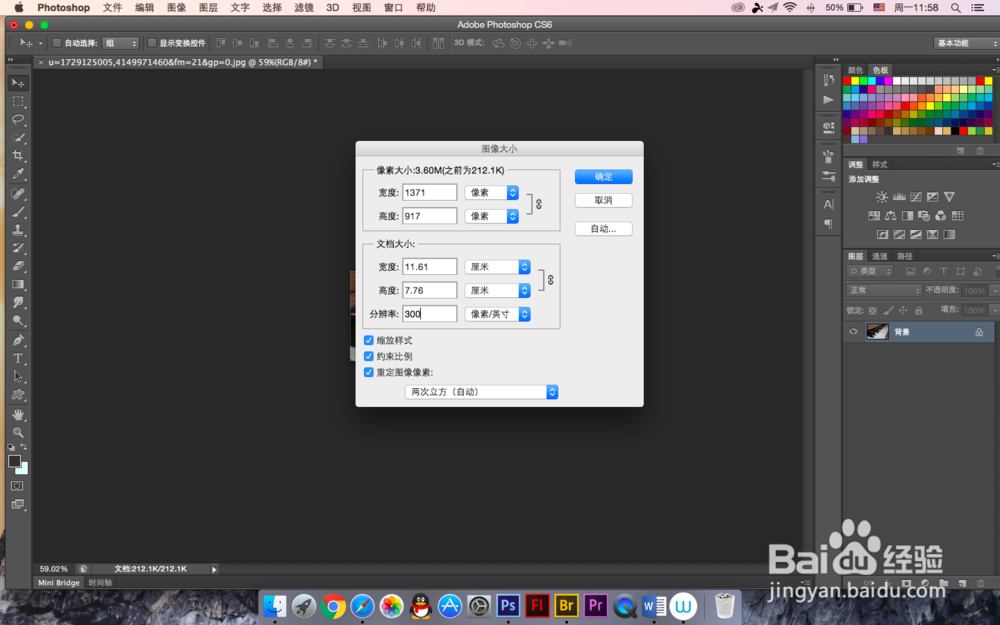Viewport: 1000px width, 625px height.
Task: Confirm with the 确定 button
Action: pyautogui.click(x=603, y=177)
